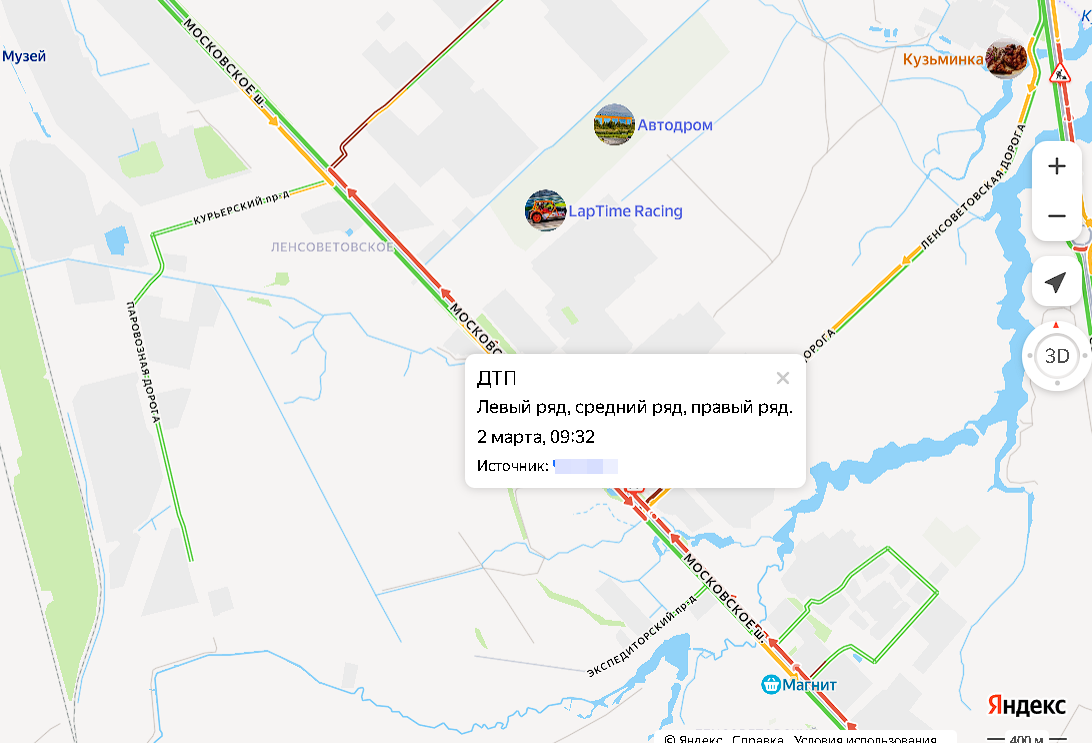Select the LapTime Racing photo marker
1092x743 pixels.
(x=545, y=210)
